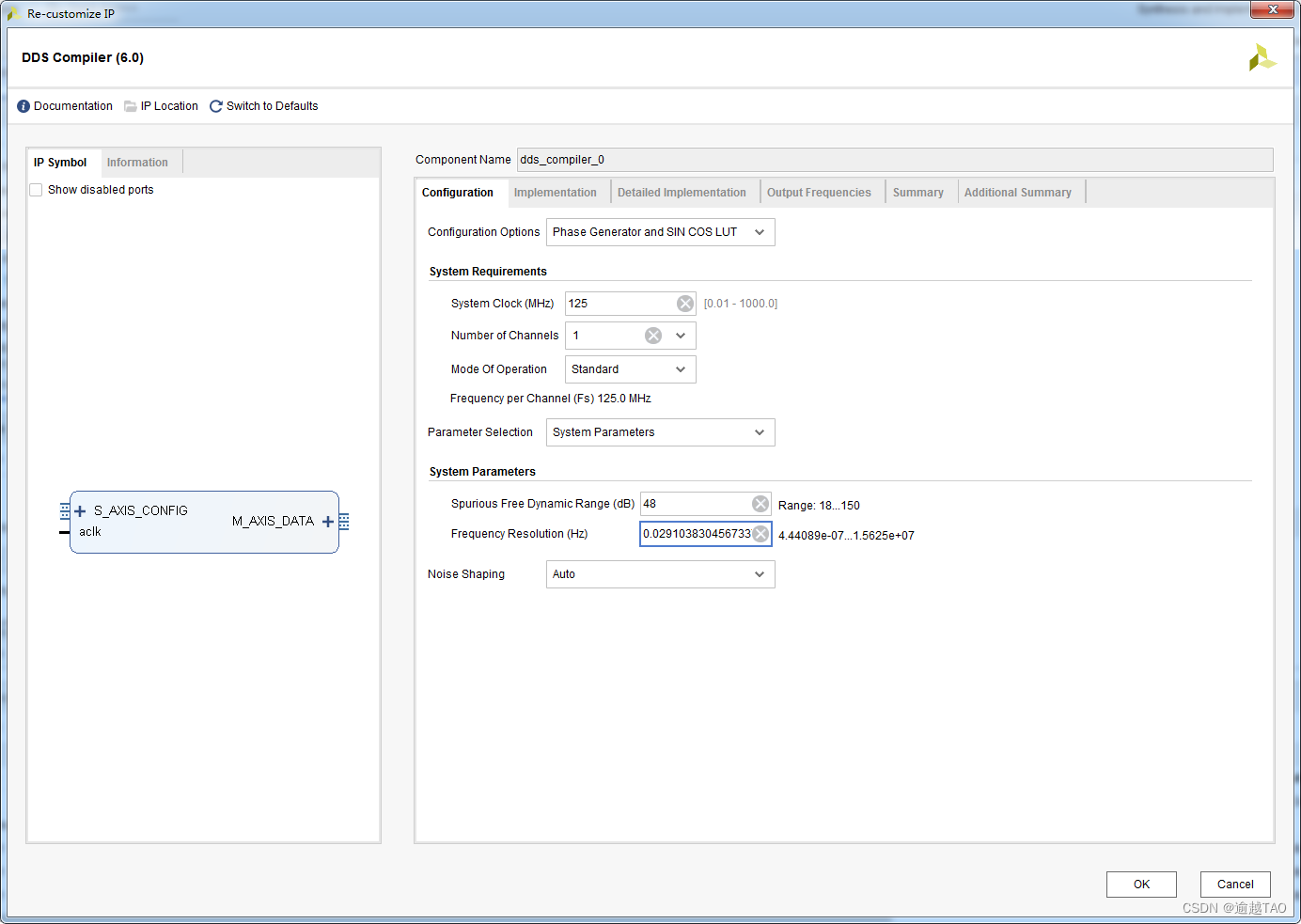1301x924 pixels.
Task: Open the Additional Summary tab
Action: click(x=1018, y=193)
